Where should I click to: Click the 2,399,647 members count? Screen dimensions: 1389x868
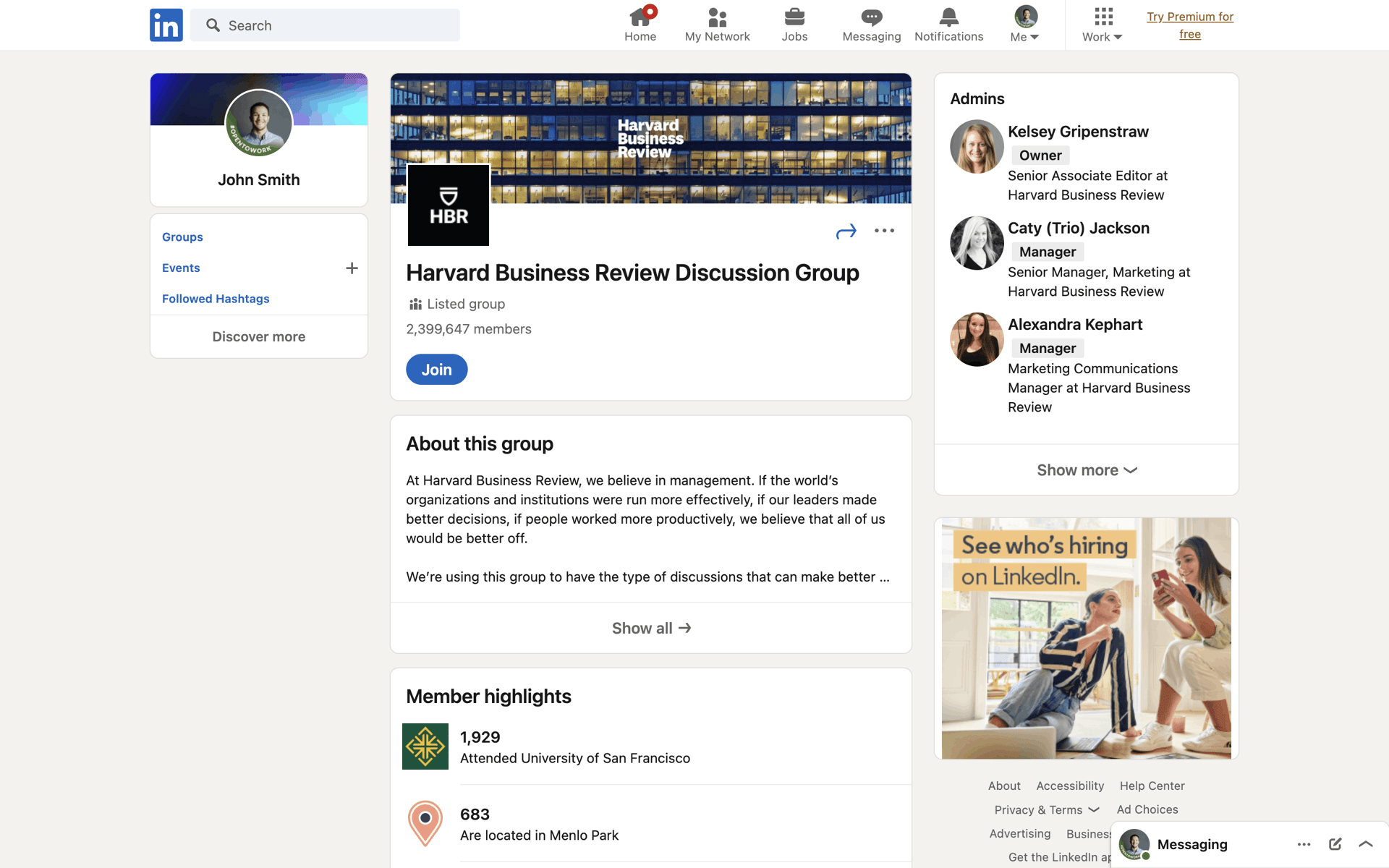pos(469,329)
